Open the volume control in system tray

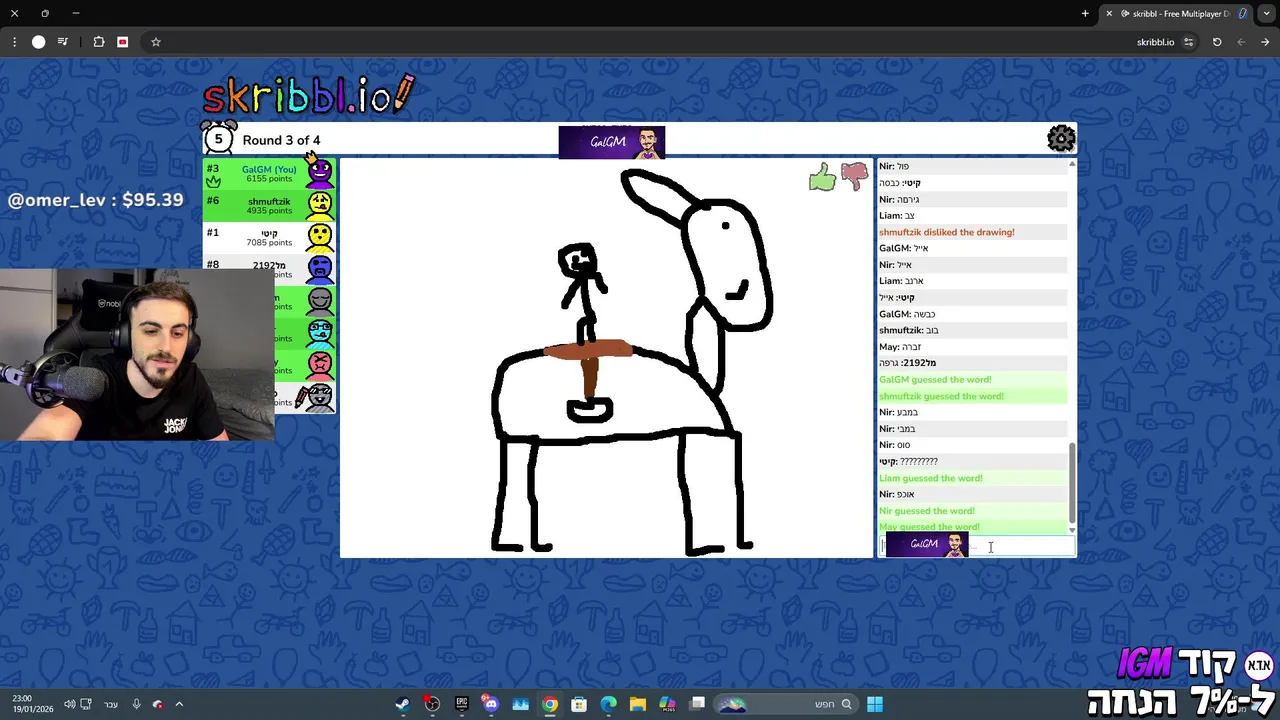pyautogui.click(x=69, y=704)
